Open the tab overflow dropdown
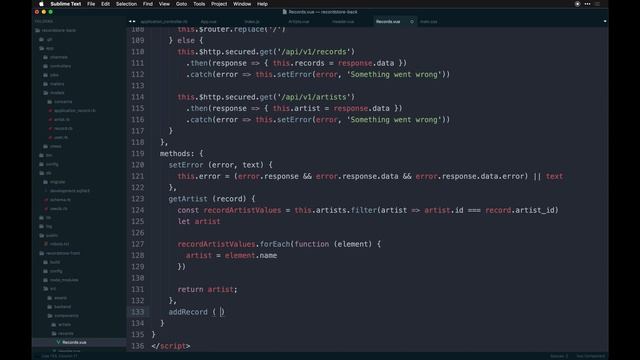 tap(604, 22)
